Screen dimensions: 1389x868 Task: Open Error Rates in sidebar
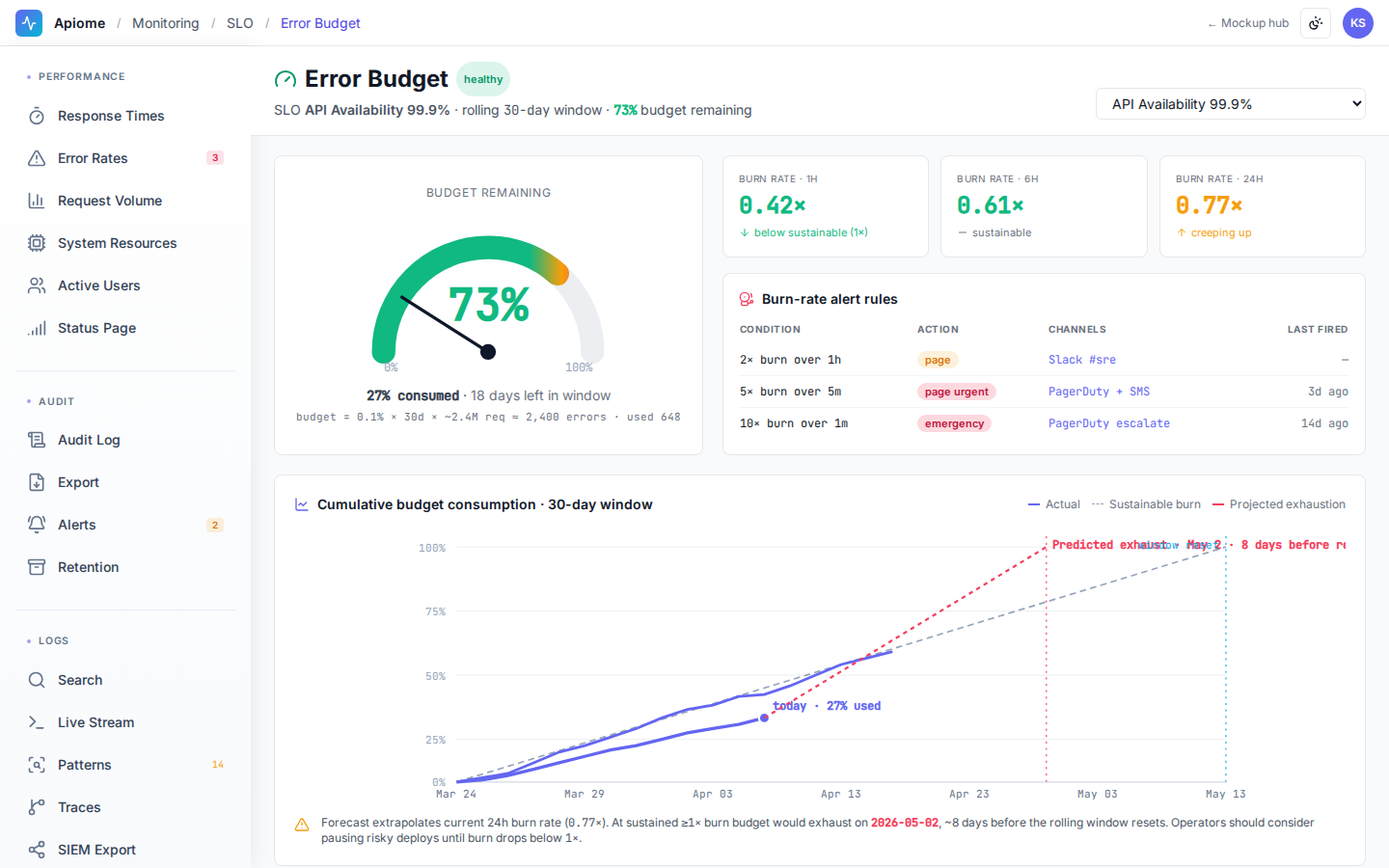click(125, 158)
